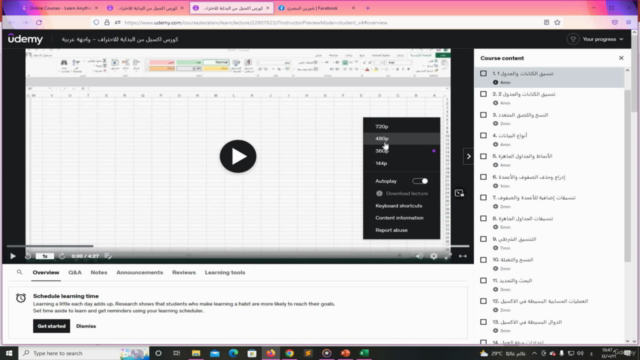The image size is (640, 360).
Task: Check the lecture 6 completion checkbox
Action: 483,177
